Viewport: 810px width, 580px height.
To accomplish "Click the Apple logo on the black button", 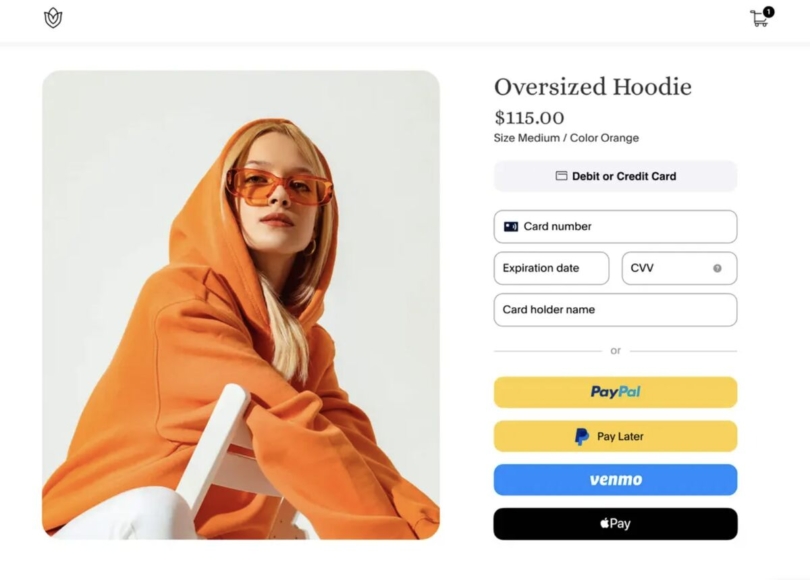I will (x=604, y=523).
